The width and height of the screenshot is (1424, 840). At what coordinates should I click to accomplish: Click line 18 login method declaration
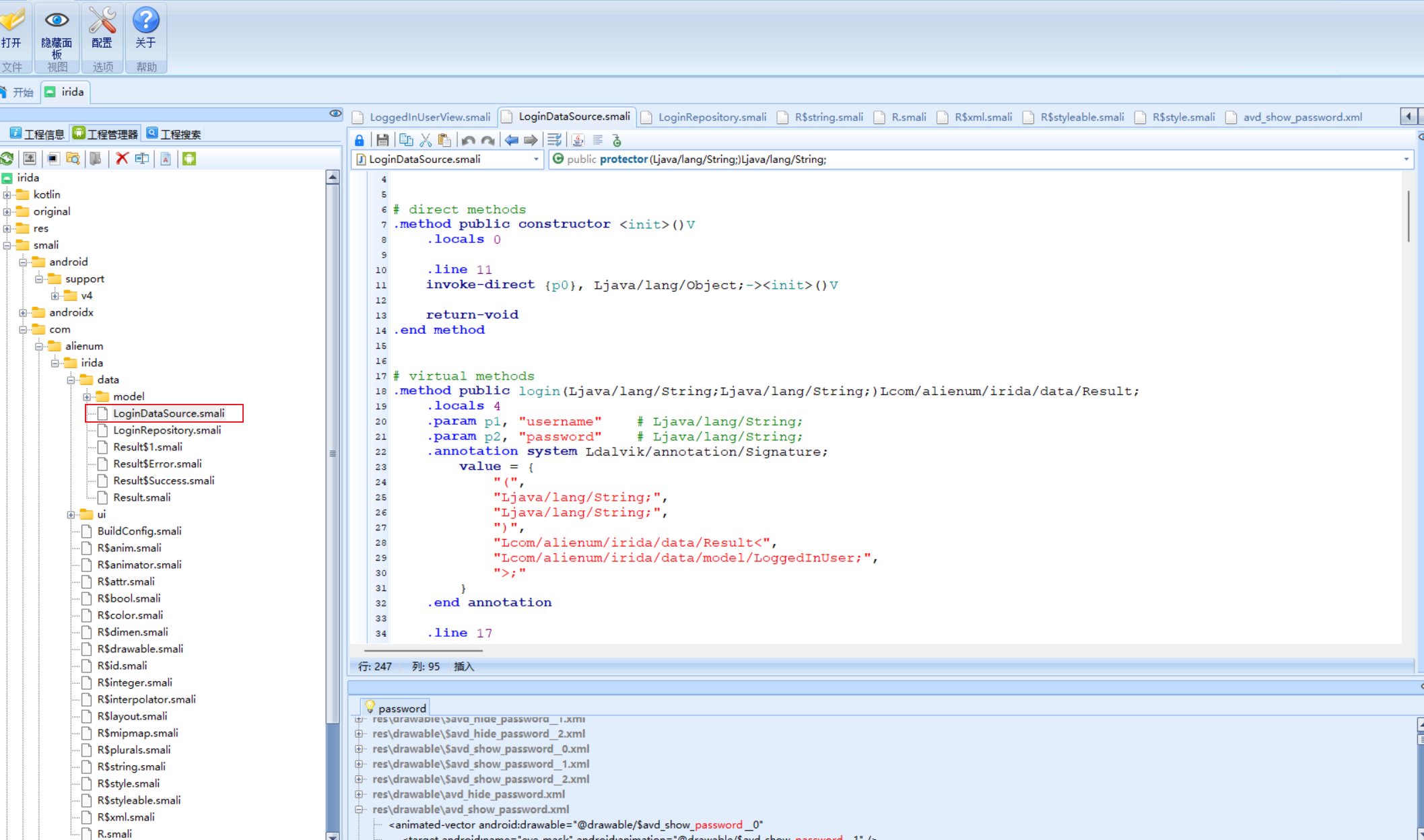pos(766,391)
